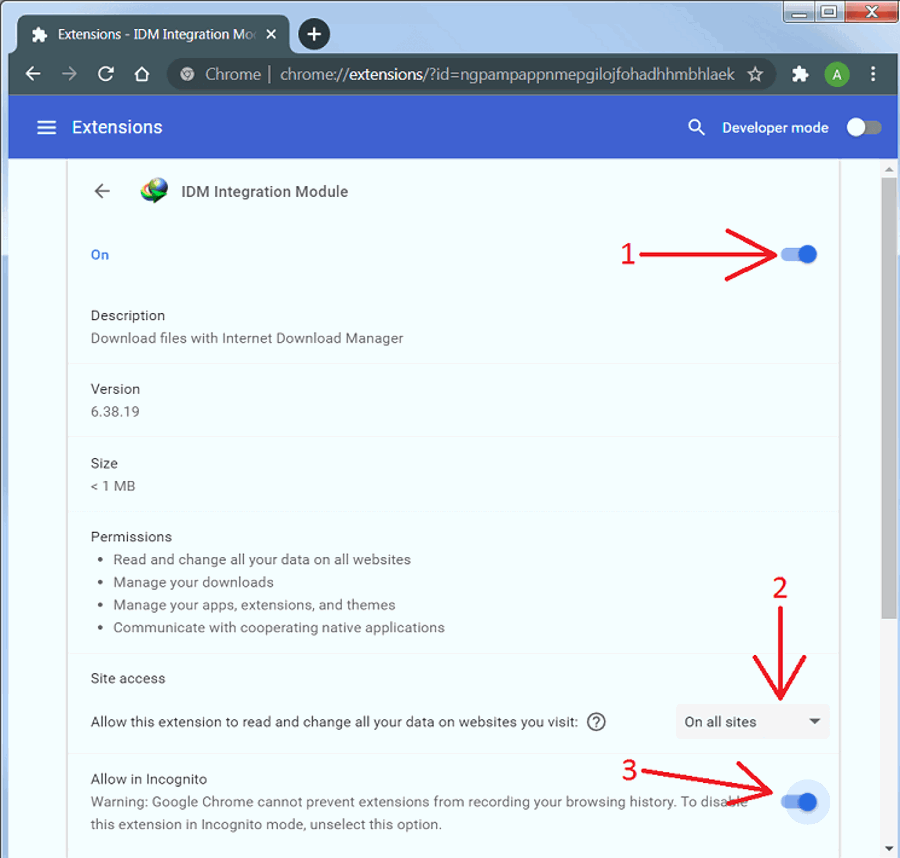Screen dimensions: 900x858
Task: Click the Chrome site info icon in address bar
Action: [187, 75]
